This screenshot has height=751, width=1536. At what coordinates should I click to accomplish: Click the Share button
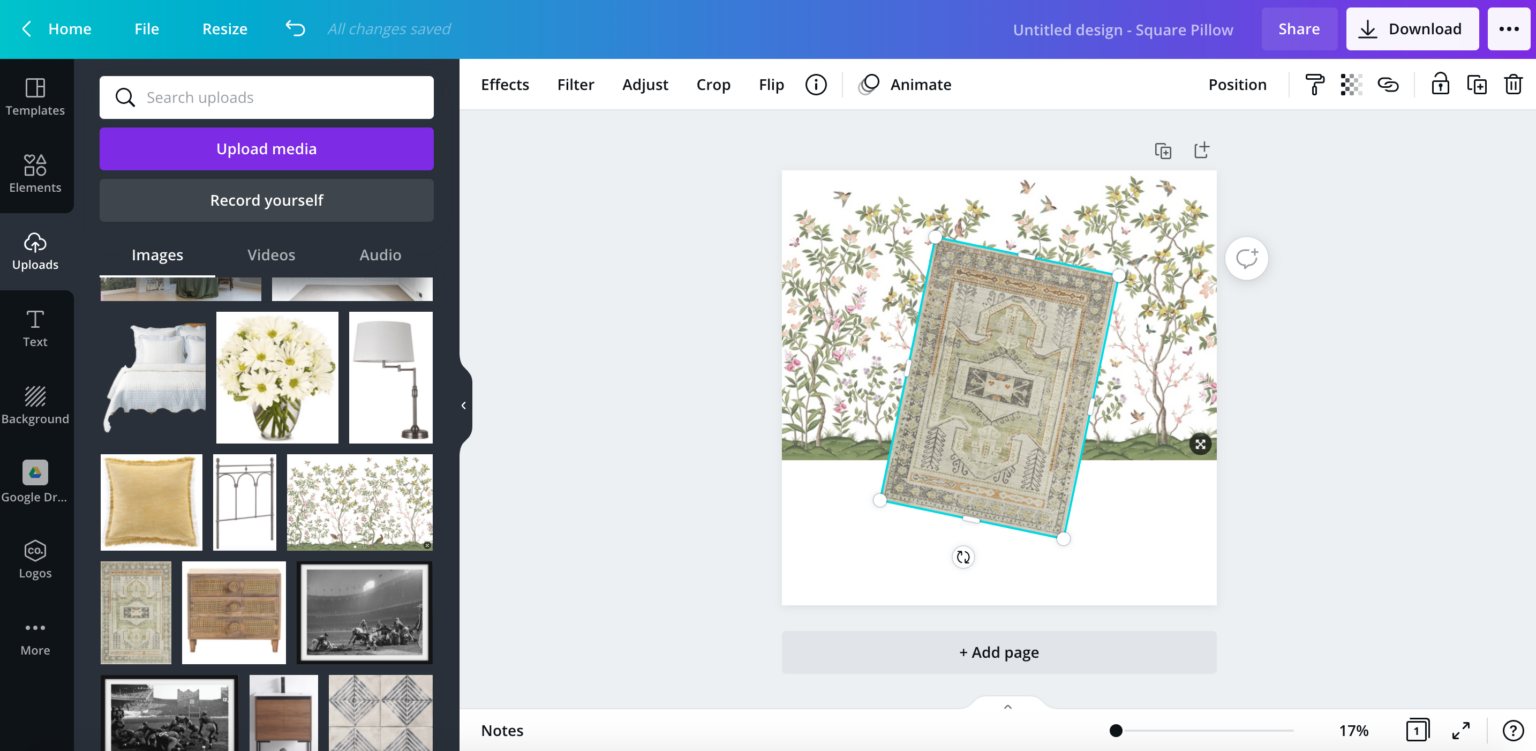(1299, 29)
